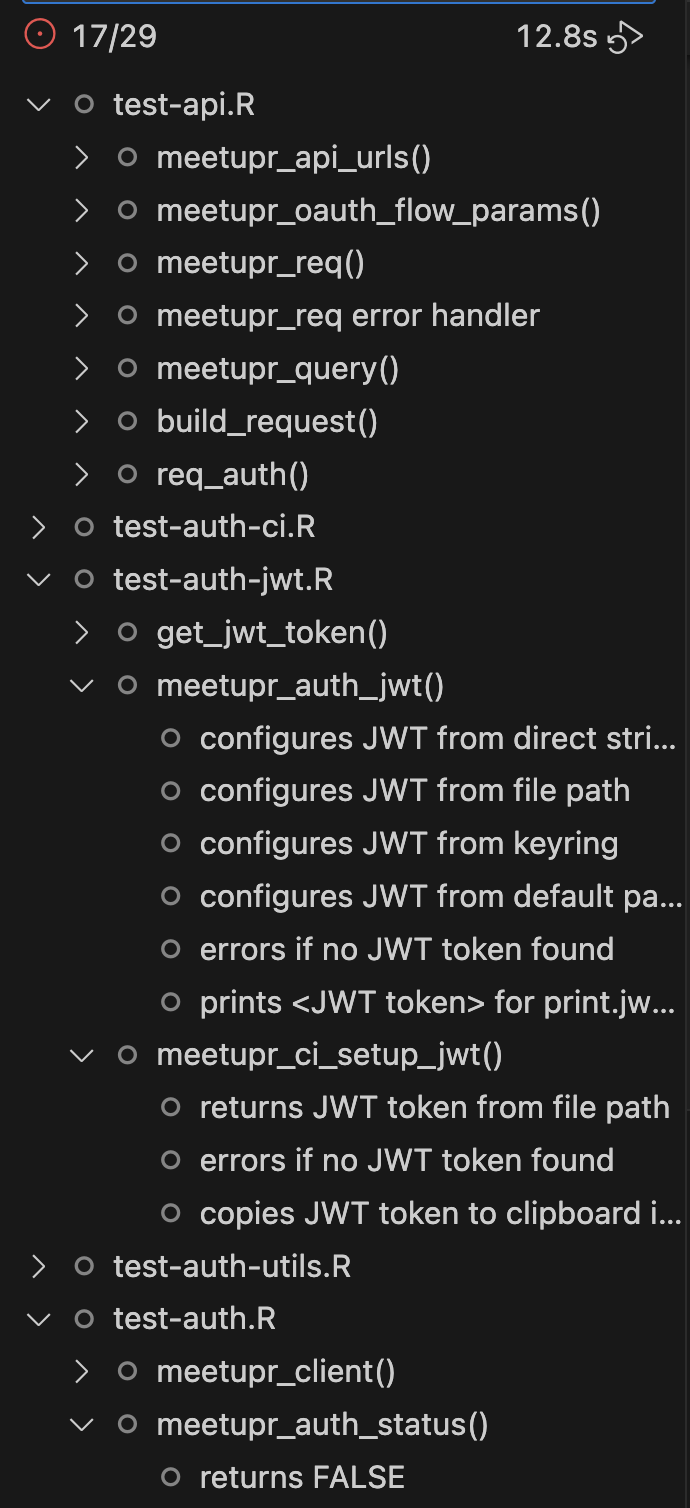
Task: Click the rerun tests icon beside 12.8s
Action: [x=626, y=38]
